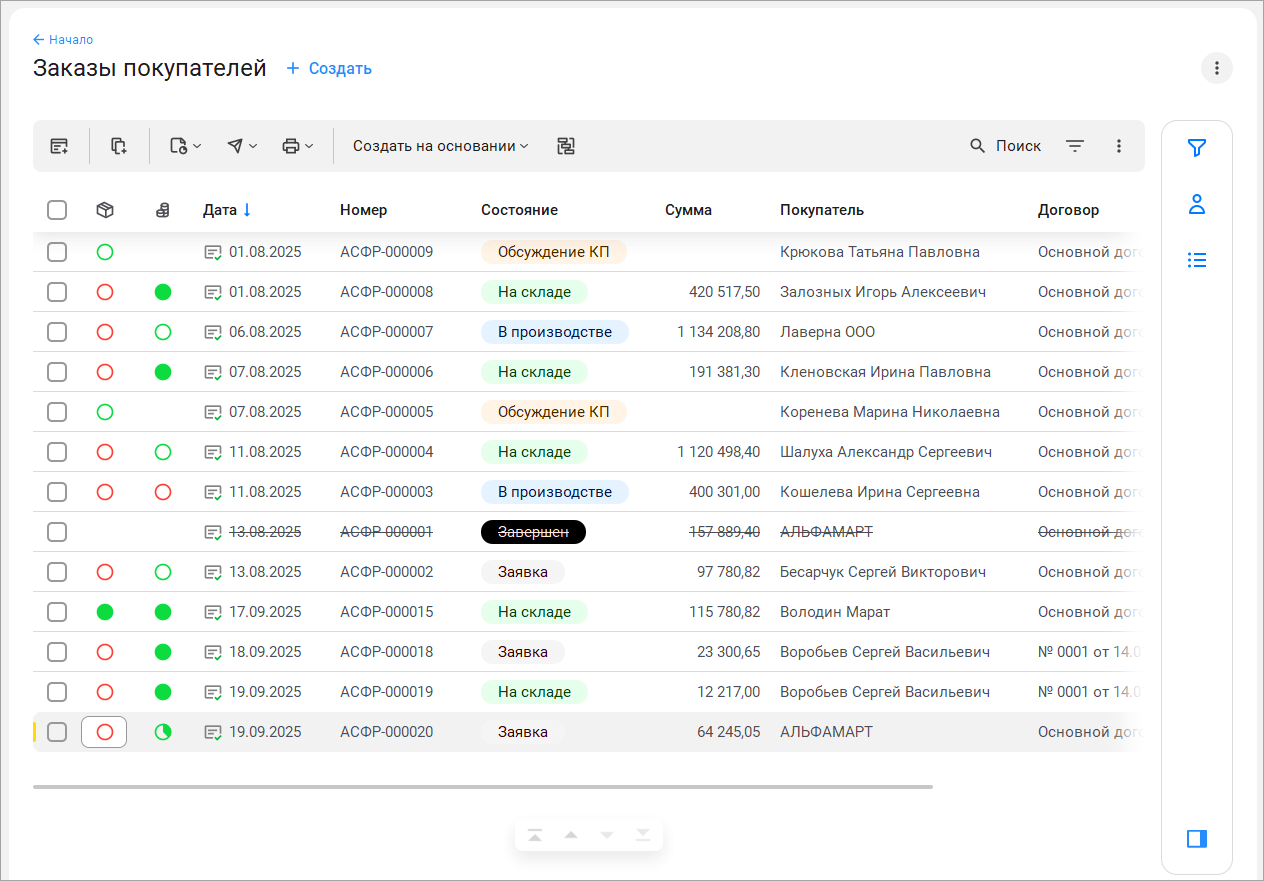The height and width of the screenshot is (881, 1264).
Task: Toggle the side panel collapse icon
Action: click(x=1197, y=838)
